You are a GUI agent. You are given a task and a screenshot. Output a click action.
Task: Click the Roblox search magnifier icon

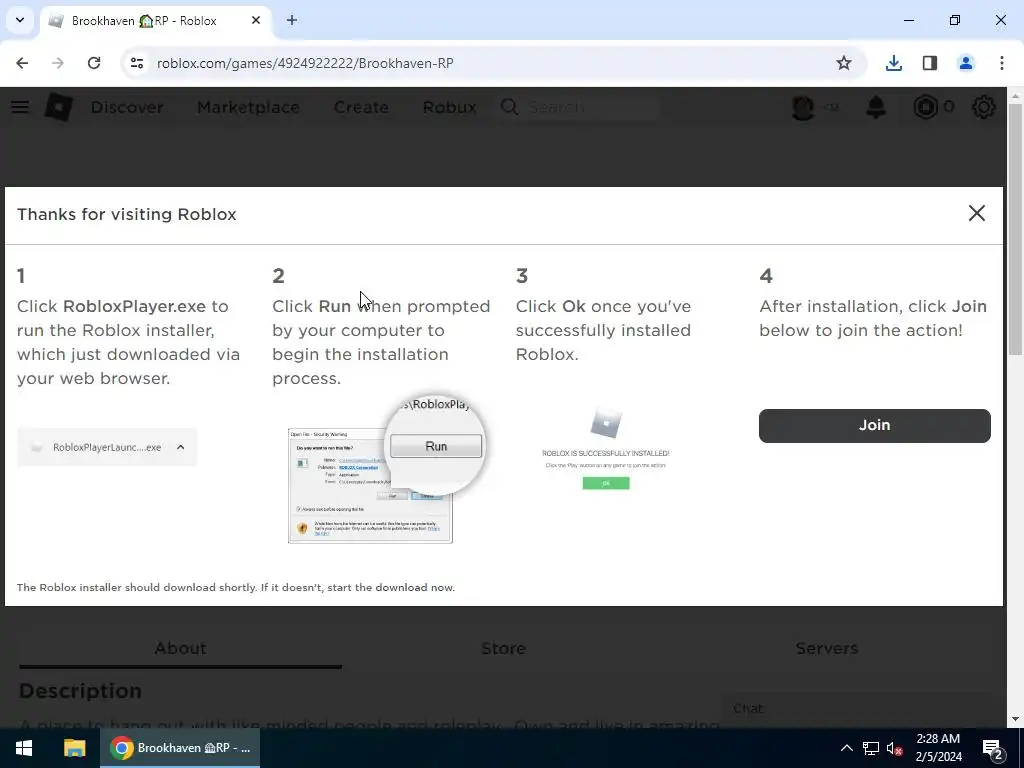[x=509, y=107]
